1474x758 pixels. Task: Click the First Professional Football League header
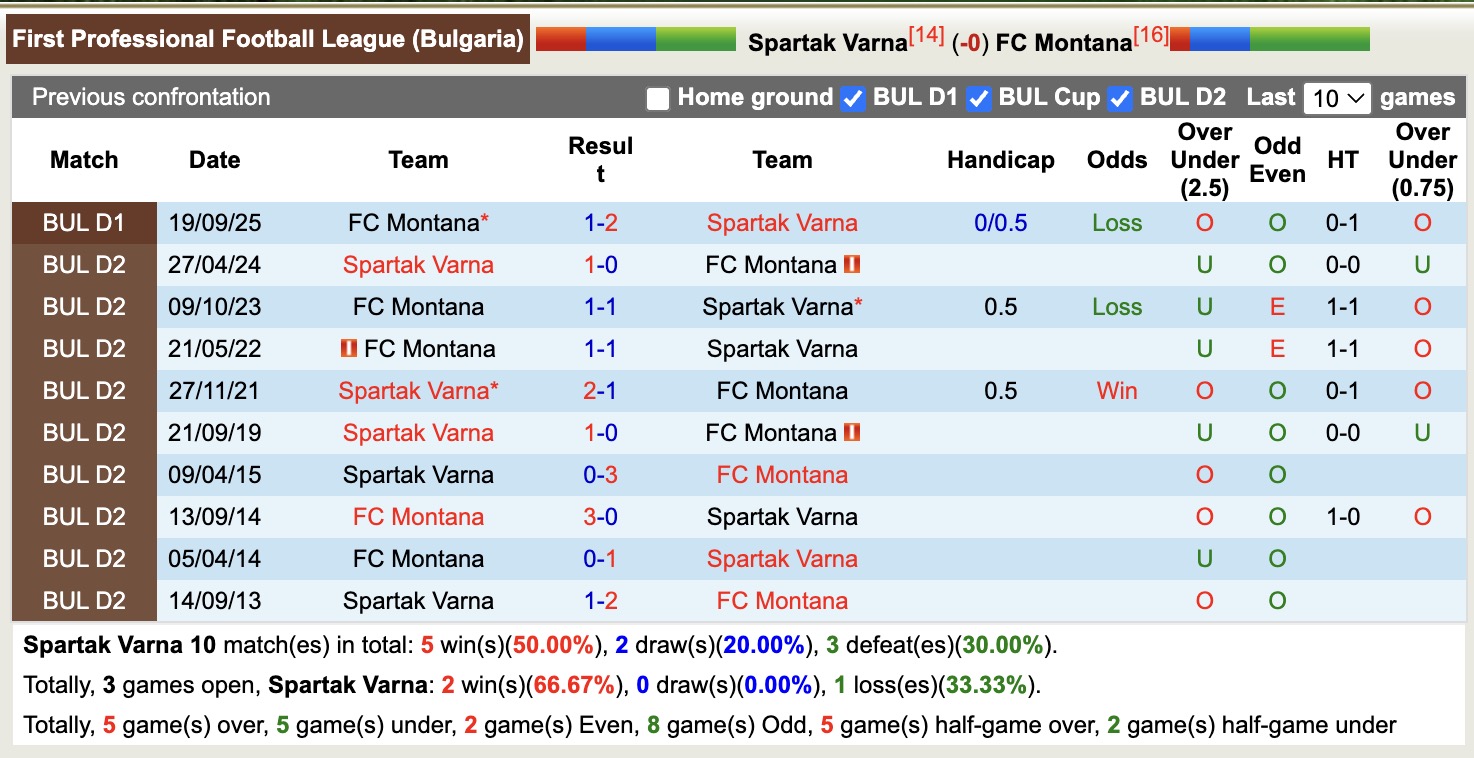[265, 39]
